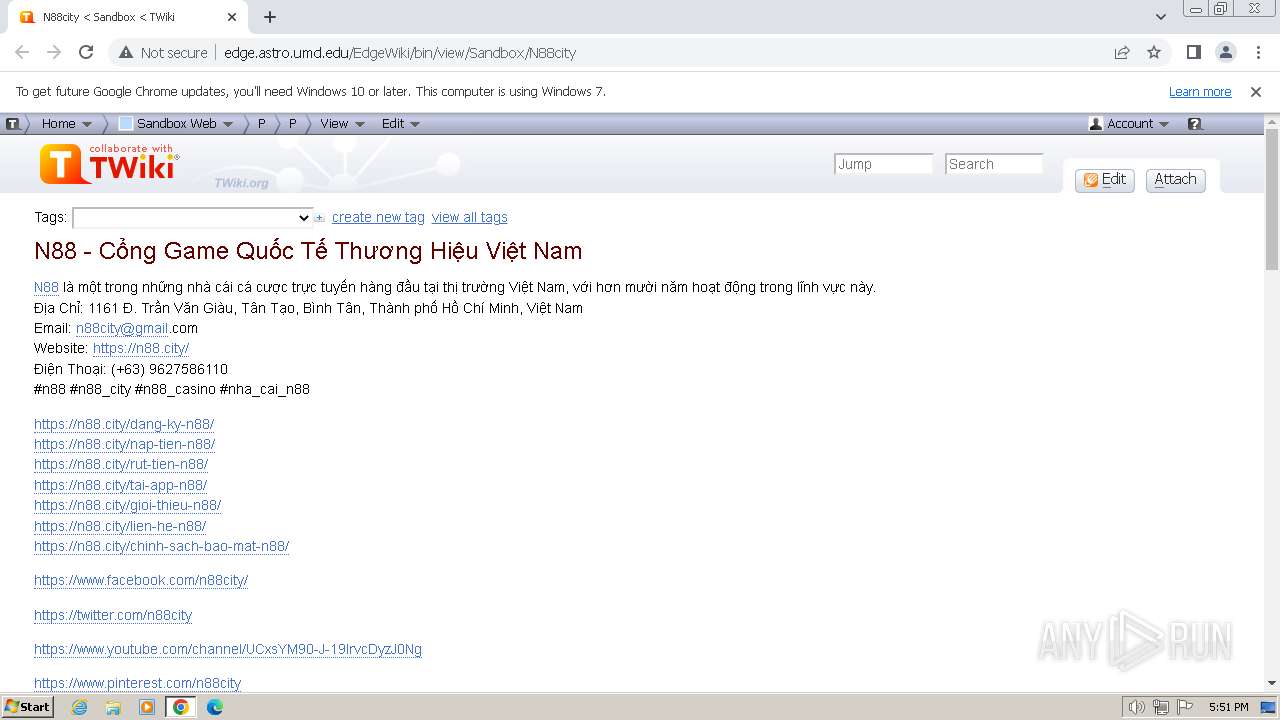Open the youtube.com channel link

(x=228, y=649)
